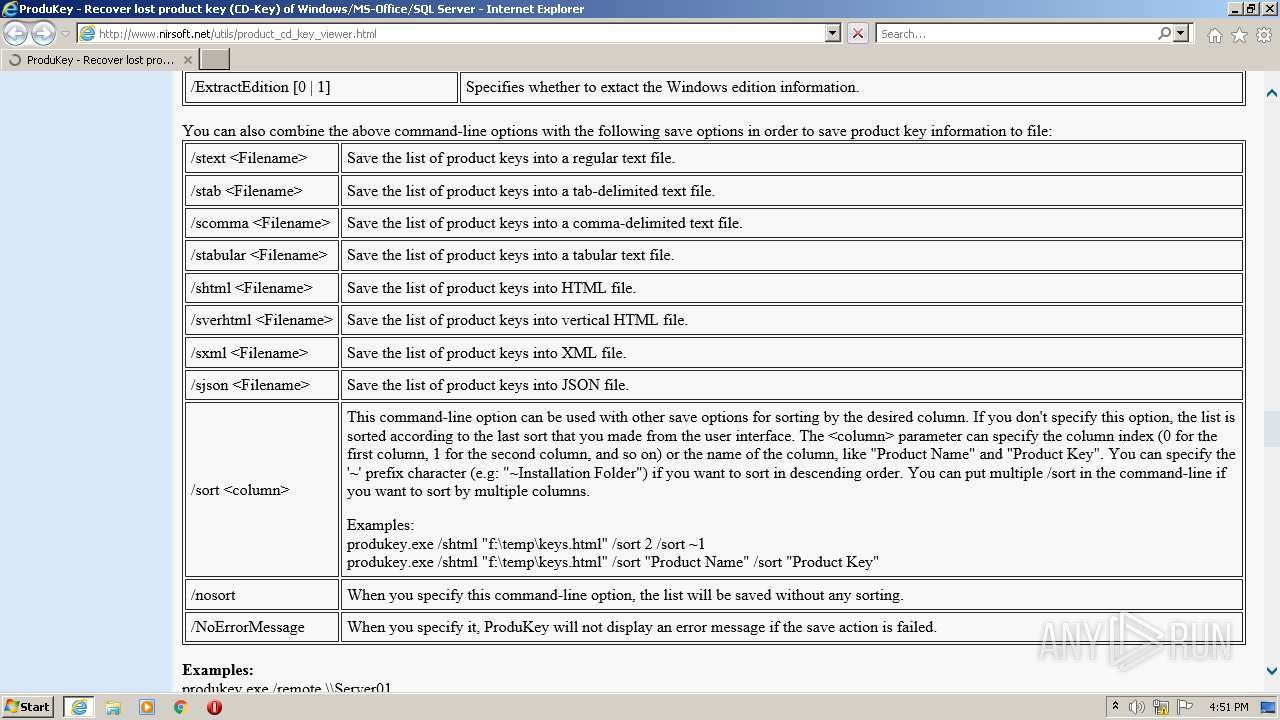Viewport: 1280px width, 720px height.
Task: Open the Windows Start button
Action: coord(27,707)
